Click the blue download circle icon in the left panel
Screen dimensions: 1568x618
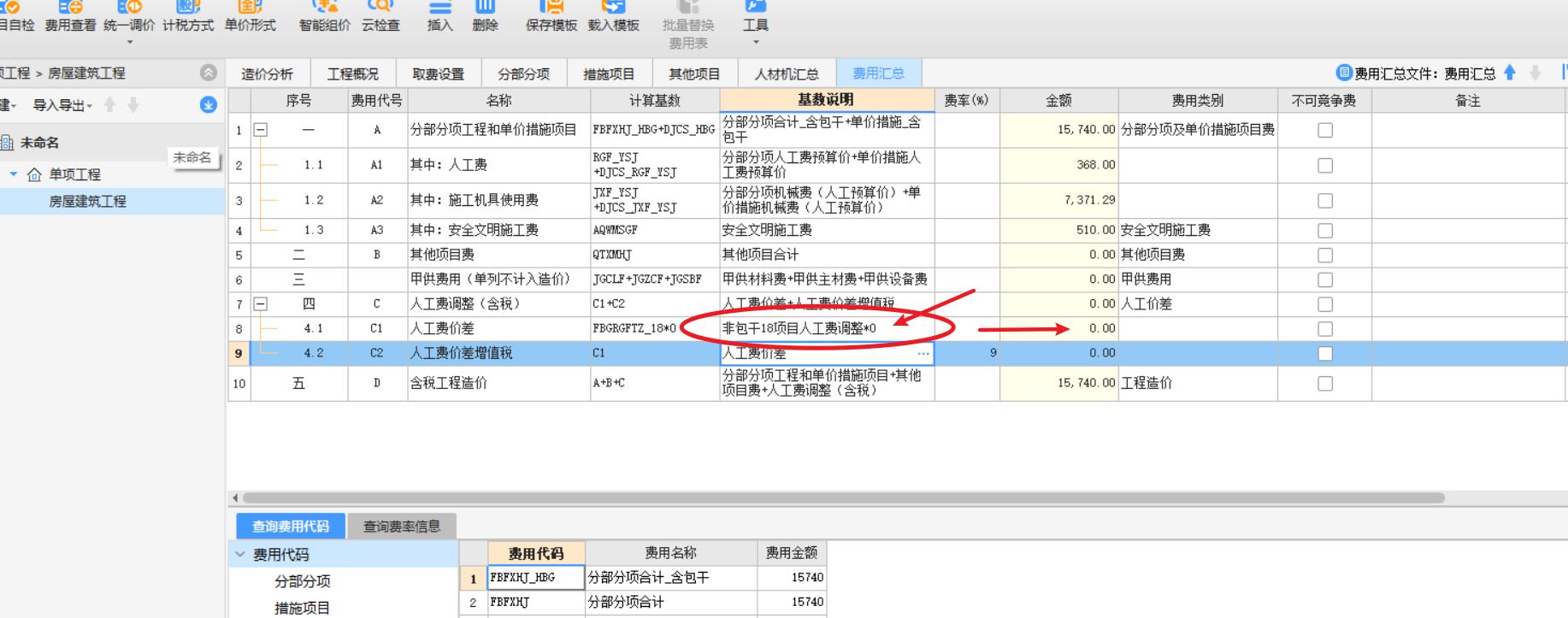(x=208, y=105)
